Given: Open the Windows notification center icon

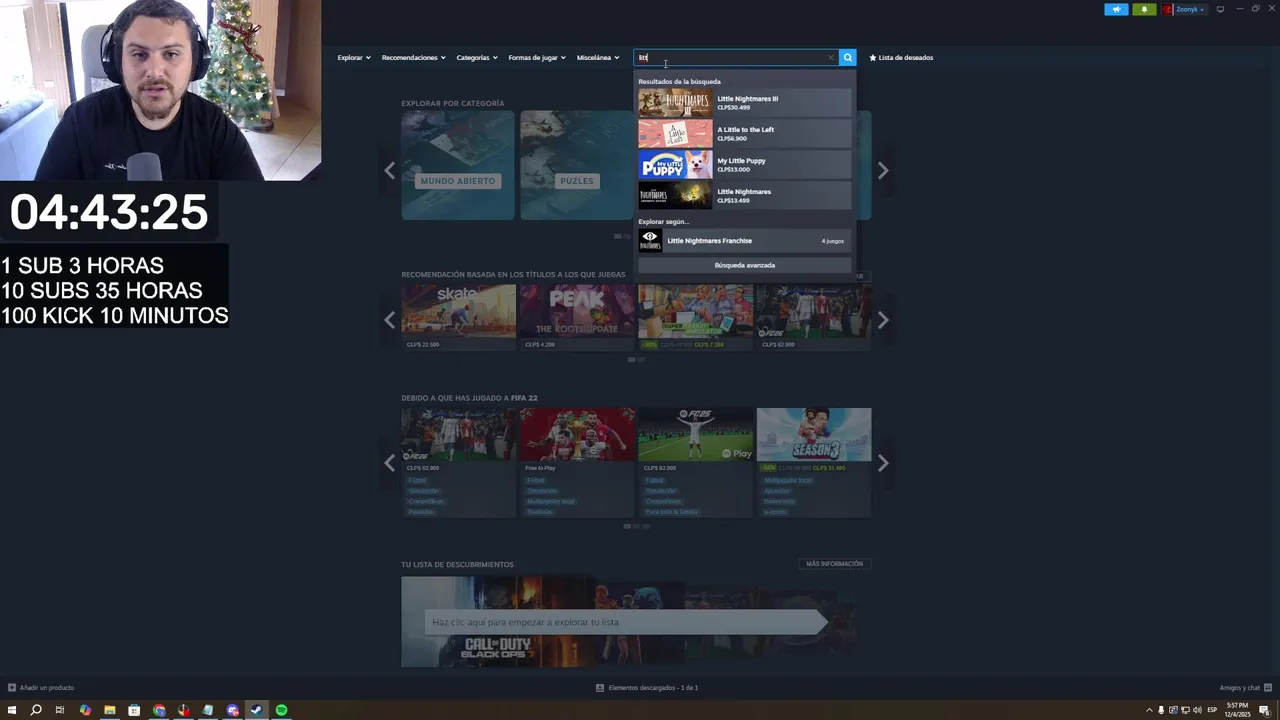Looking at the screenshot, I should pyautogui.click(x=1265, y=710).
